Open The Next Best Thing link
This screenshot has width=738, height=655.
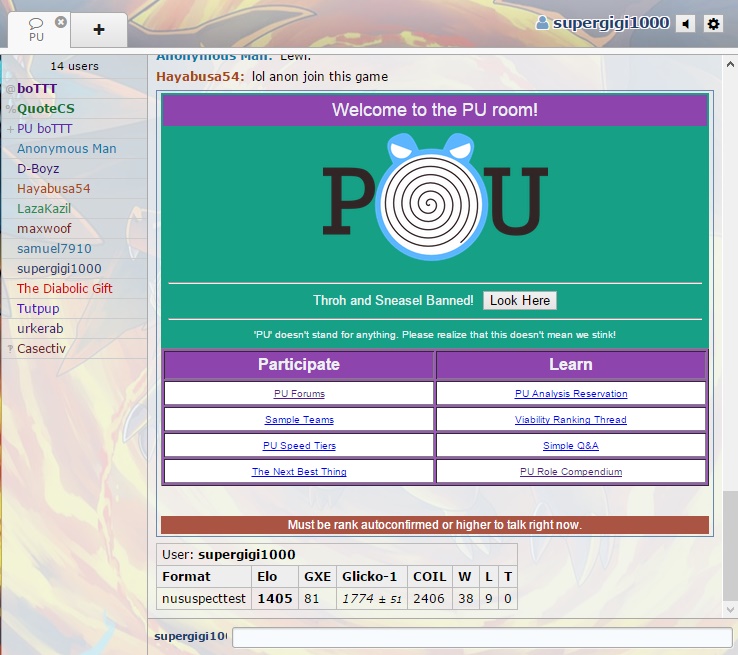point(299,471)
